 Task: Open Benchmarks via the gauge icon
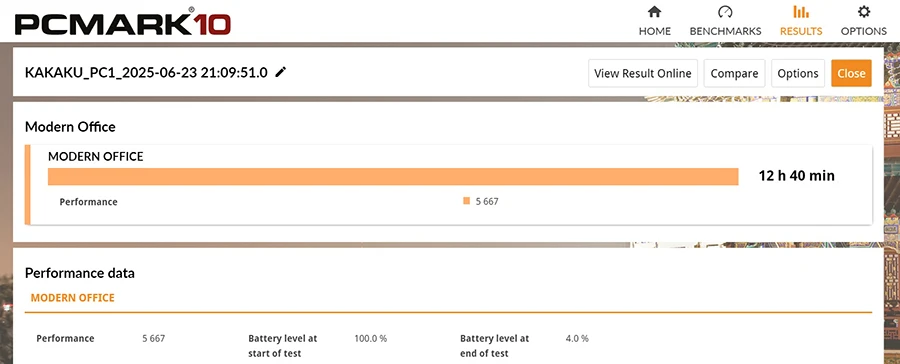(726, 11)
